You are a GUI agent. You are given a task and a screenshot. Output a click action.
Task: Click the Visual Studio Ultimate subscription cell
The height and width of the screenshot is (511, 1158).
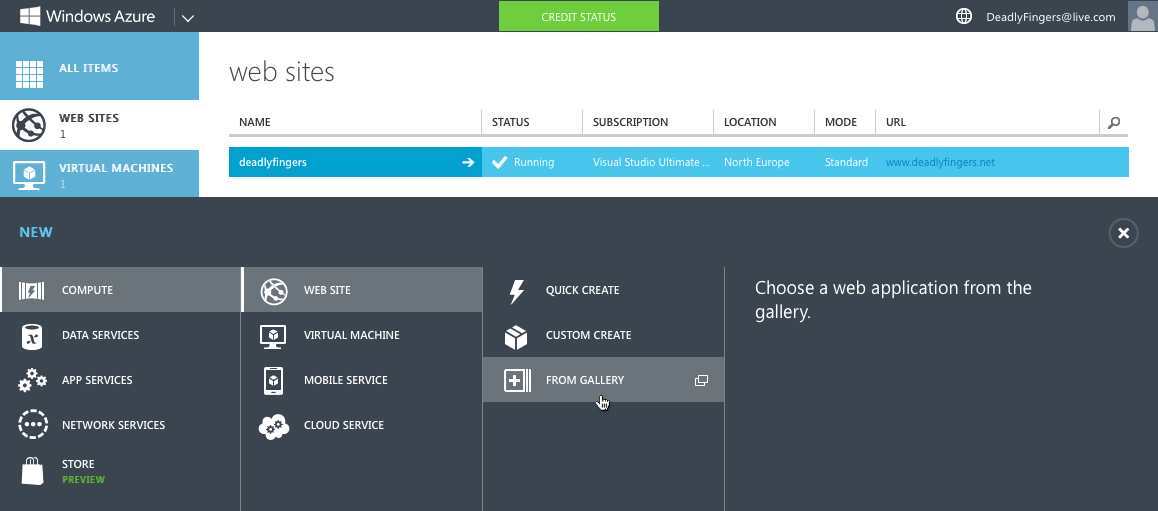click(651, 162)
